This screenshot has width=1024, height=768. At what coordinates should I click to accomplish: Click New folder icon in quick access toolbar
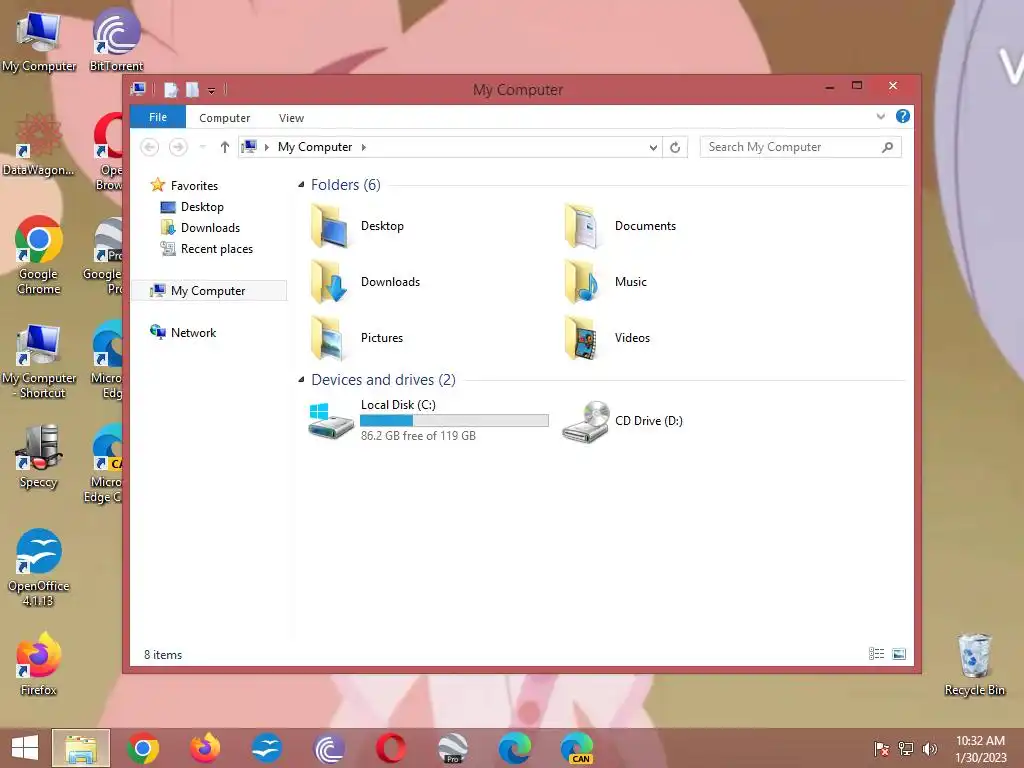coord(192,90)
